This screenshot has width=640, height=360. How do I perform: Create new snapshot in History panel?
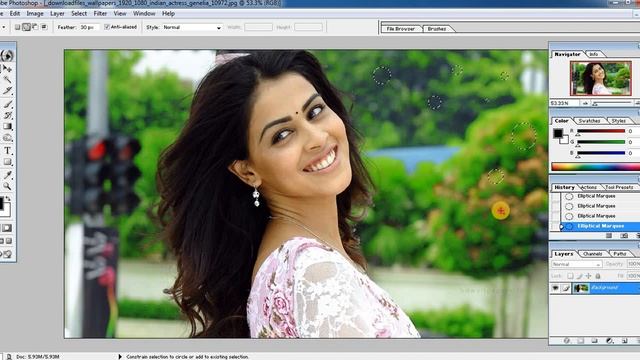coord(624,236)
